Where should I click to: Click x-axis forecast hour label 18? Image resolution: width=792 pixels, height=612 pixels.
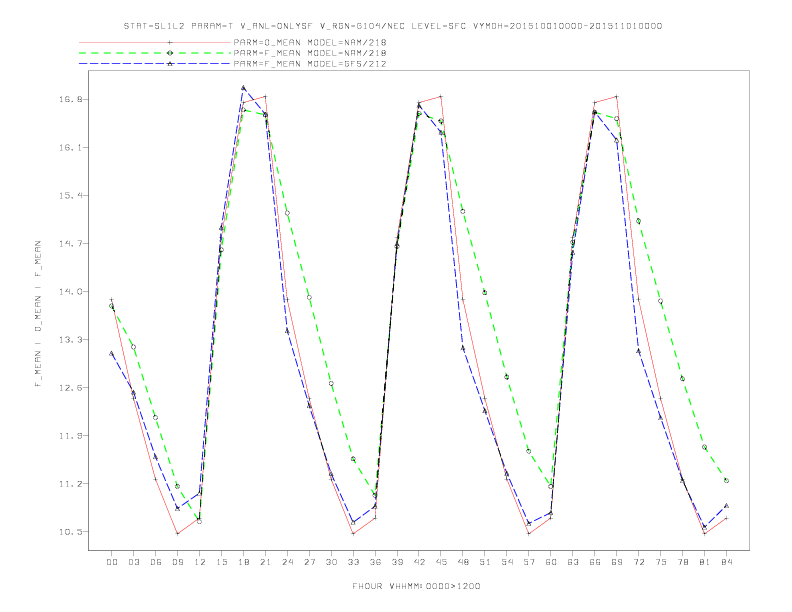click(x=243, y=562)
